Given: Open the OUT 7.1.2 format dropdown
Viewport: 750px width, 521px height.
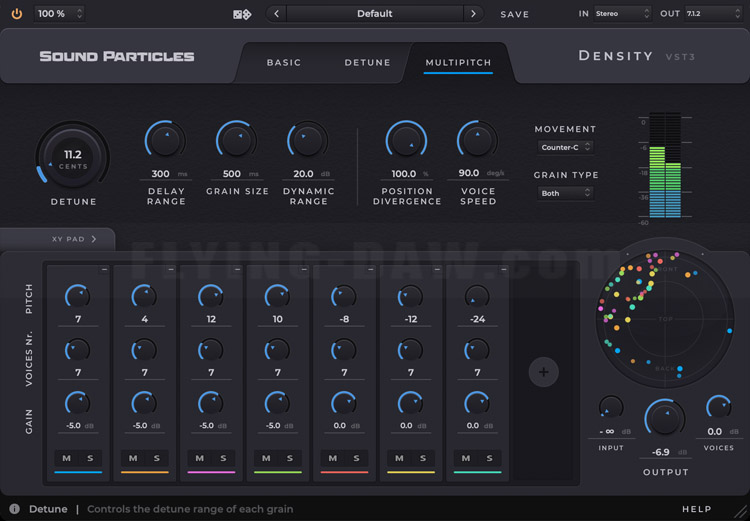Looking at the screenshot, I should pos(713,14).
